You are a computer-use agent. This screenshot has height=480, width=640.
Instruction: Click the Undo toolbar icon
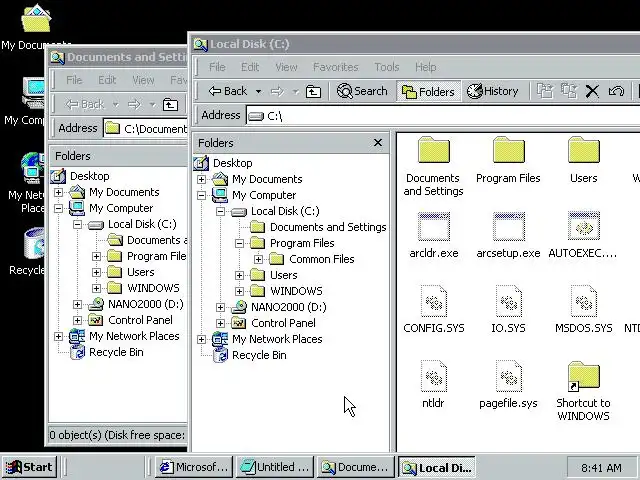click(616, 91)
